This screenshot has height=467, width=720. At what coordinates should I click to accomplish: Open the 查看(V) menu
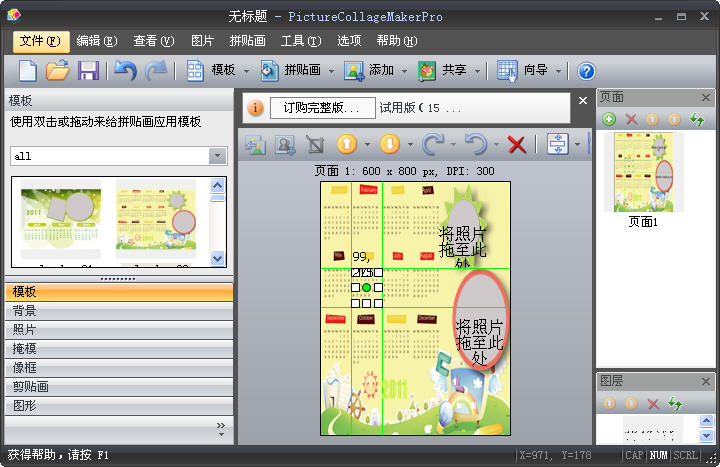(154, 41)
